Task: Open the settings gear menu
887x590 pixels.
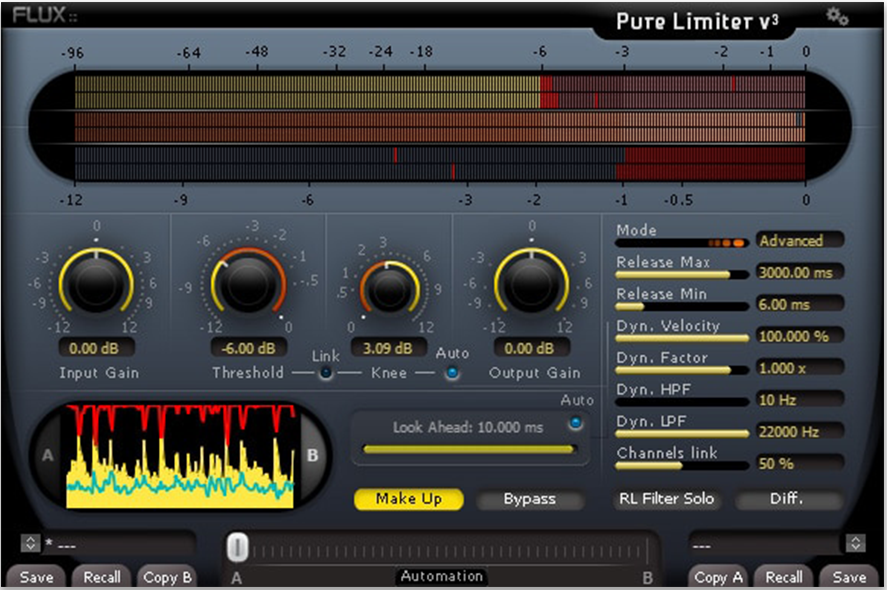Action: [835, 17]
